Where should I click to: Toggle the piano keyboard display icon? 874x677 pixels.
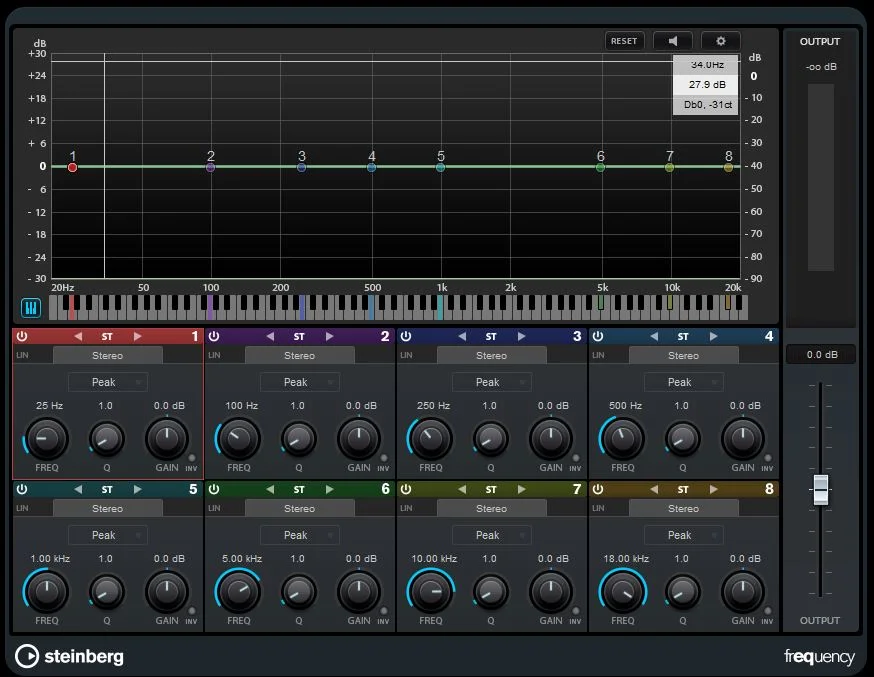(31, 308)
